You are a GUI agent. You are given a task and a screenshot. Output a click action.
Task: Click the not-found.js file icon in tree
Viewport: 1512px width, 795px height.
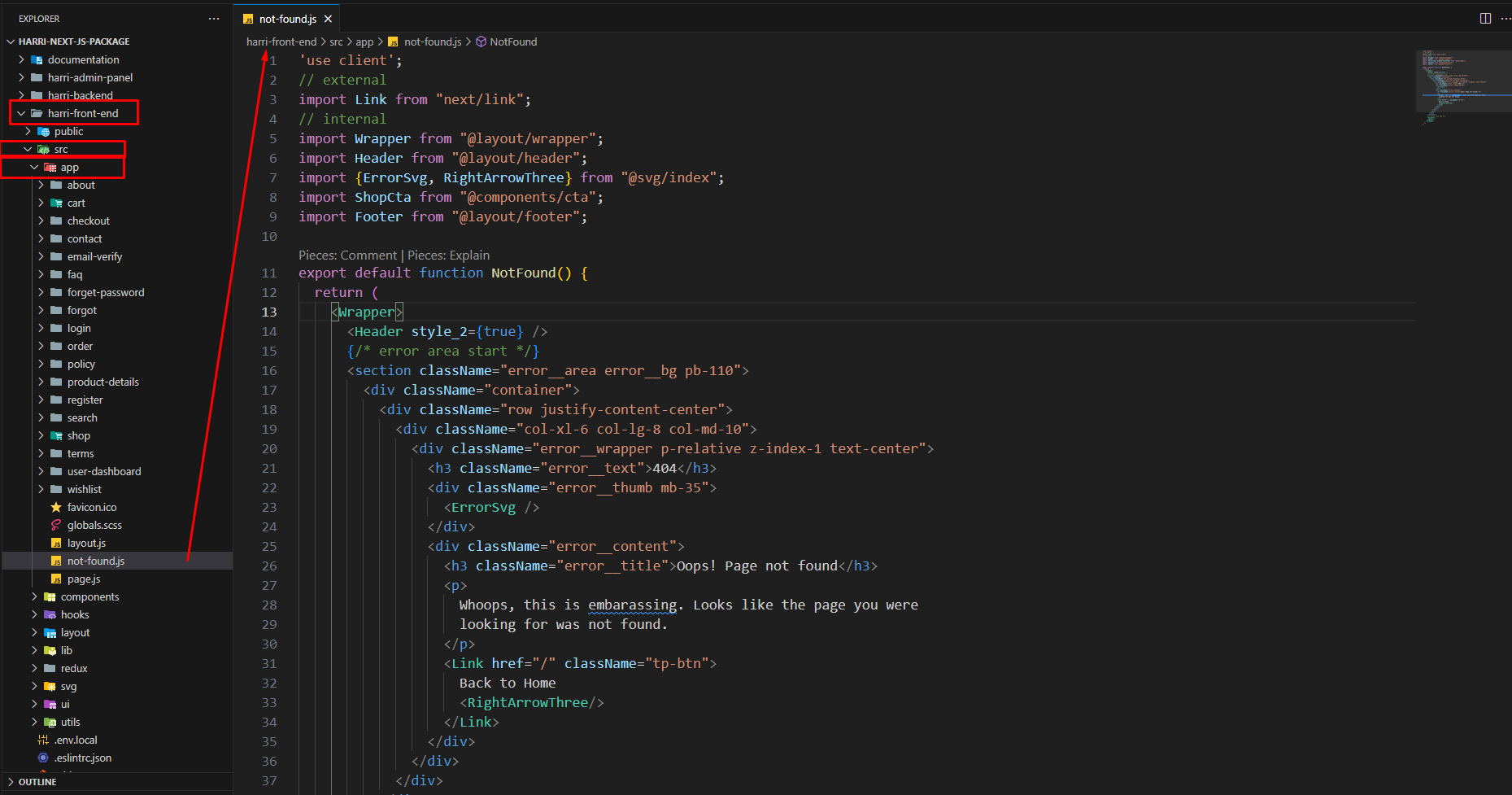56,561
